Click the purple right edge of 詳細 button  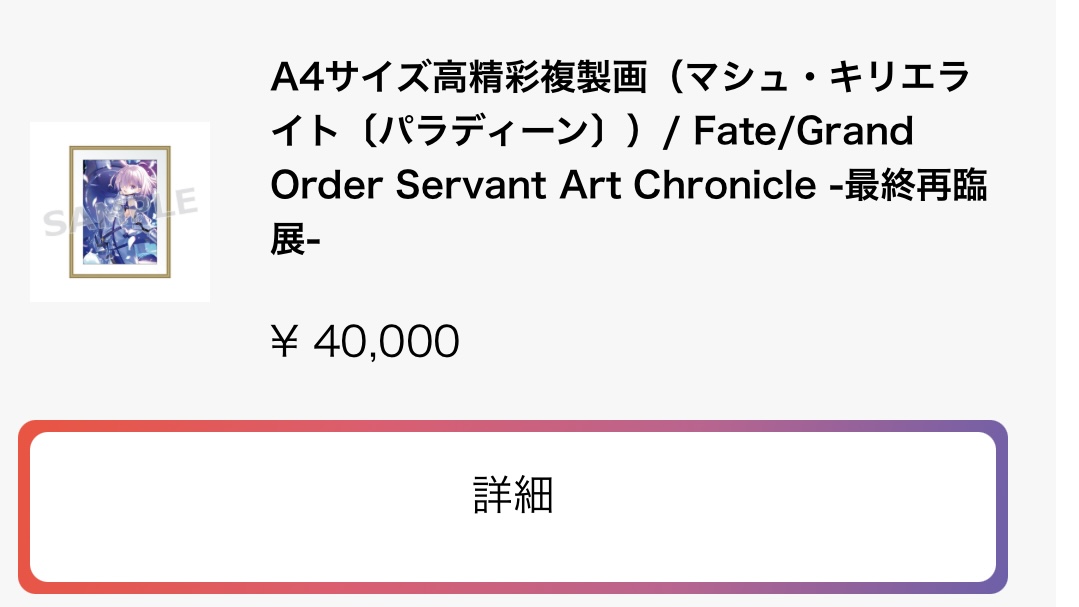(x=1002, y=507)
